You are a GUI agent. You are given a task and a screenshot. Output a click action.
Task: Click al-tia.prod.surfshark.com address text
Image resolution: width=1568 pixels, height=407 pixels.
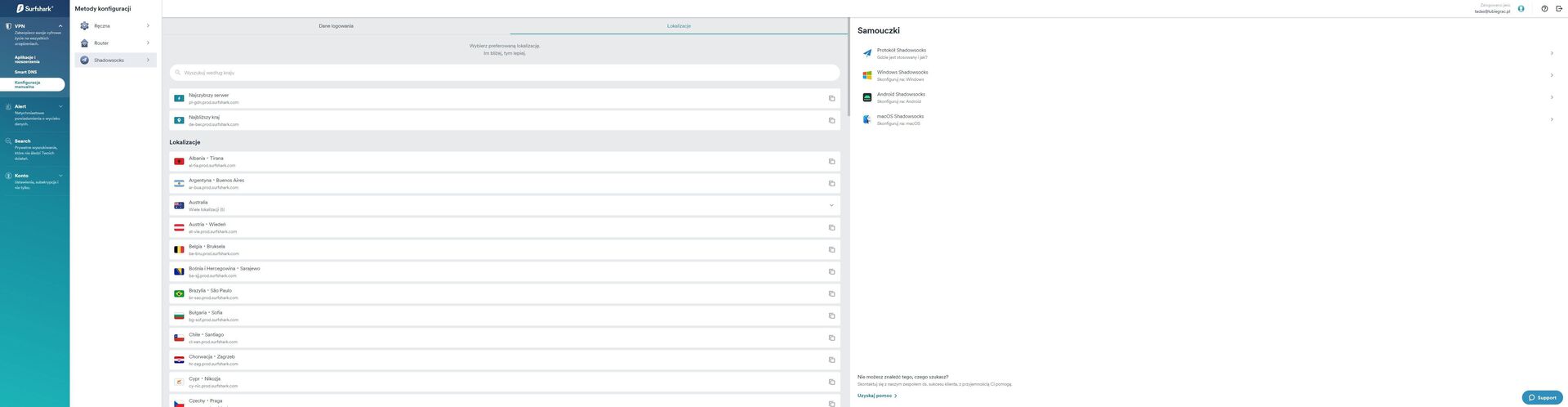point(212,166)
